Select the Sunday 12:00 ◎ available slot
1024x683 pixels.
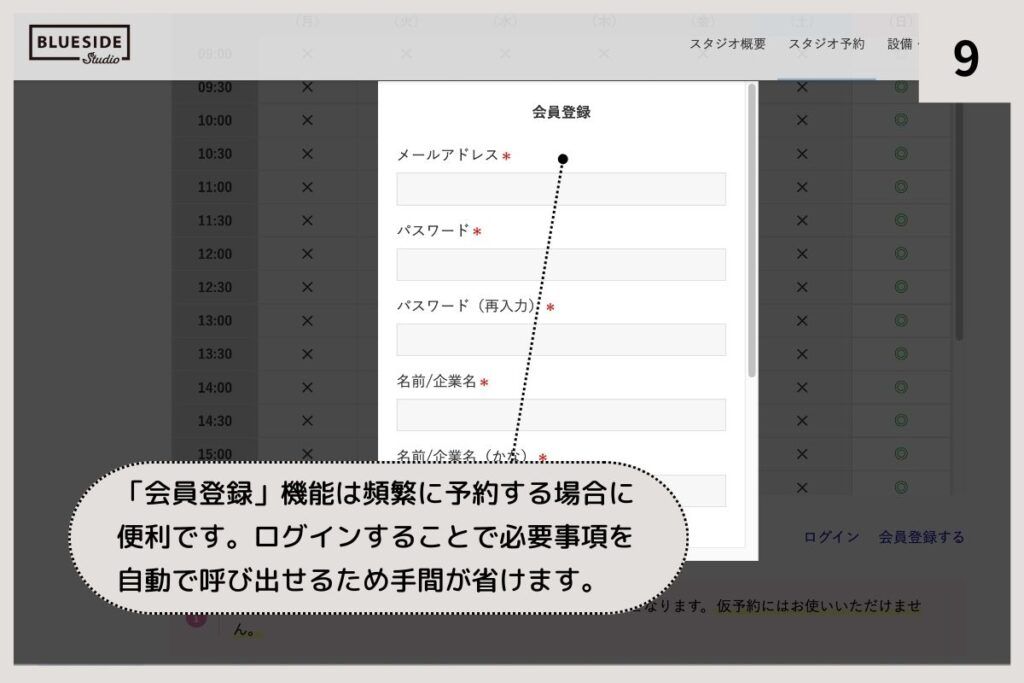point(901,253)
